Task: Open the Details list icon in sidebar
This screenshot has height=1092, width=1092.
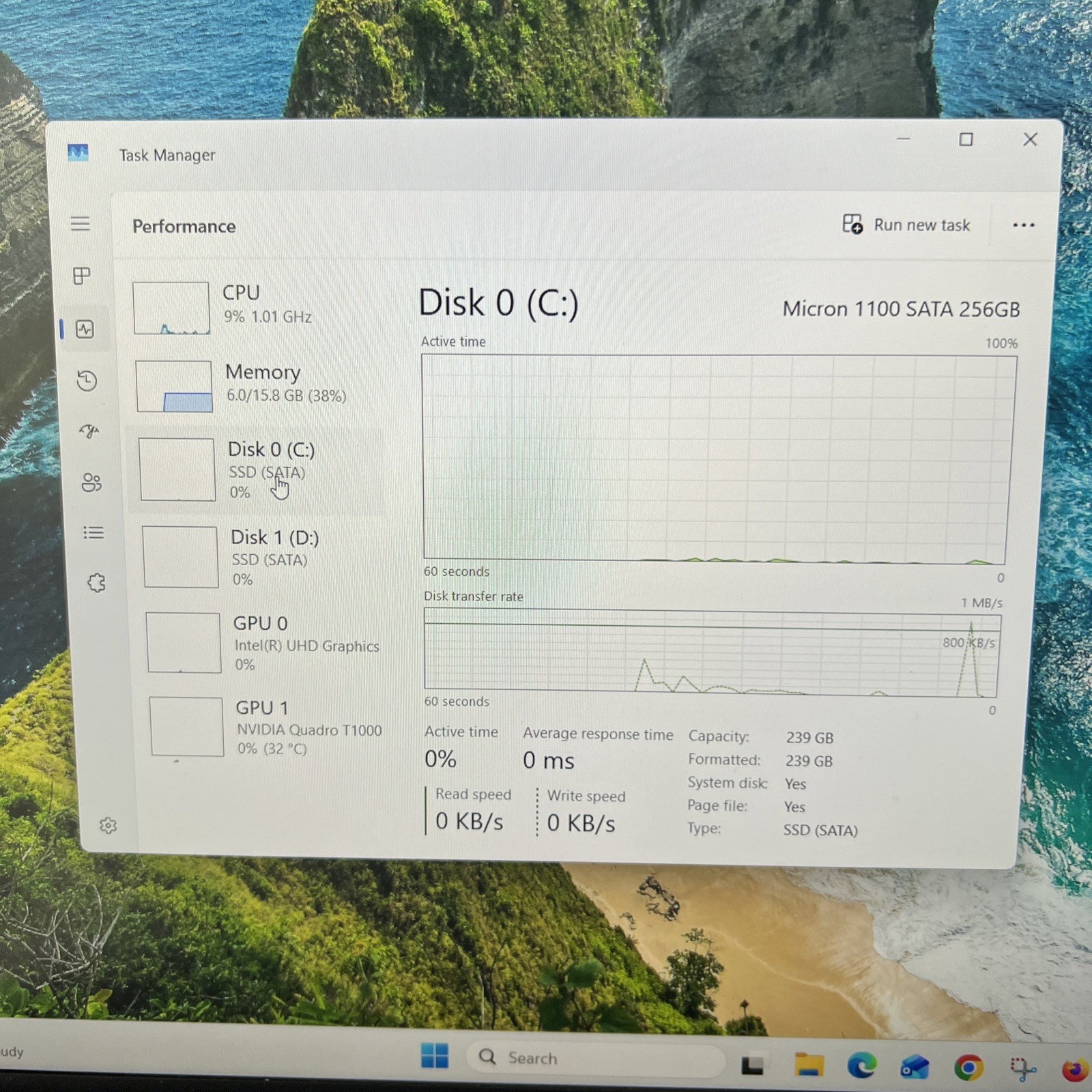Action: 94,532
